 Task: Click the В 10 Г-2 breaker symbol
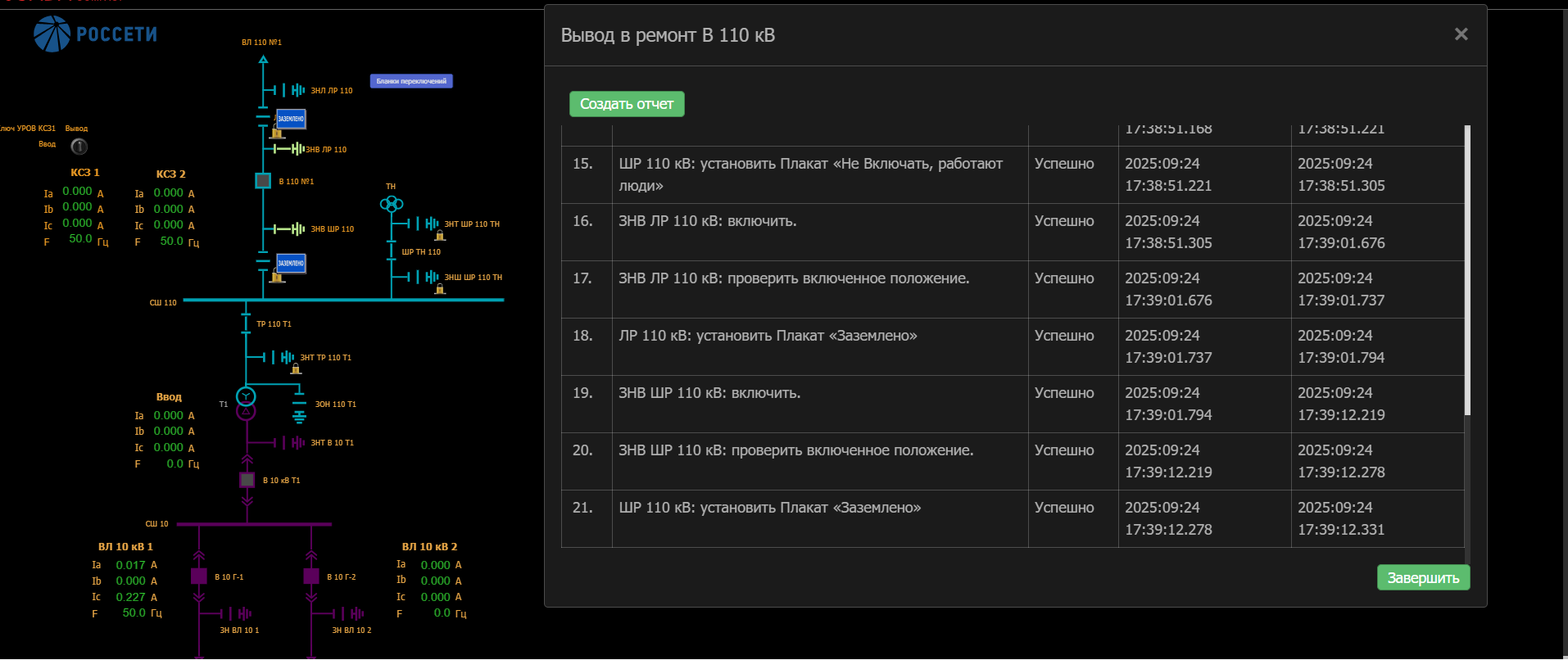[x=311, y=576]
